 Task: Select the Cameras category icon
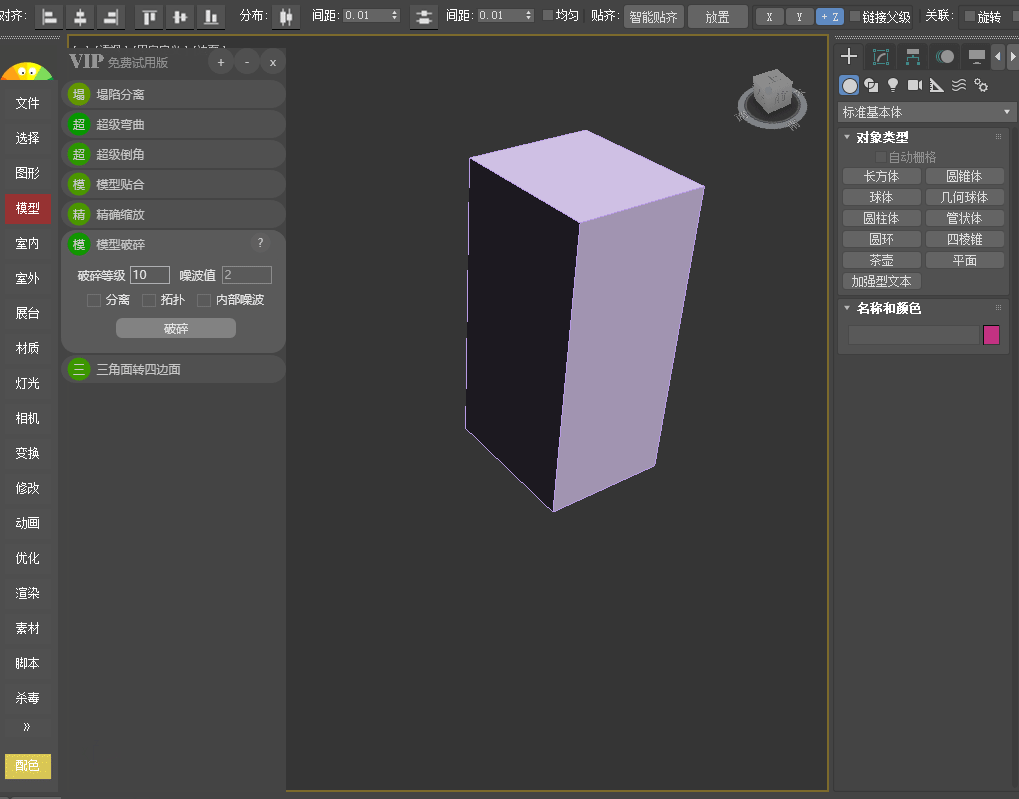click(915, 85)
